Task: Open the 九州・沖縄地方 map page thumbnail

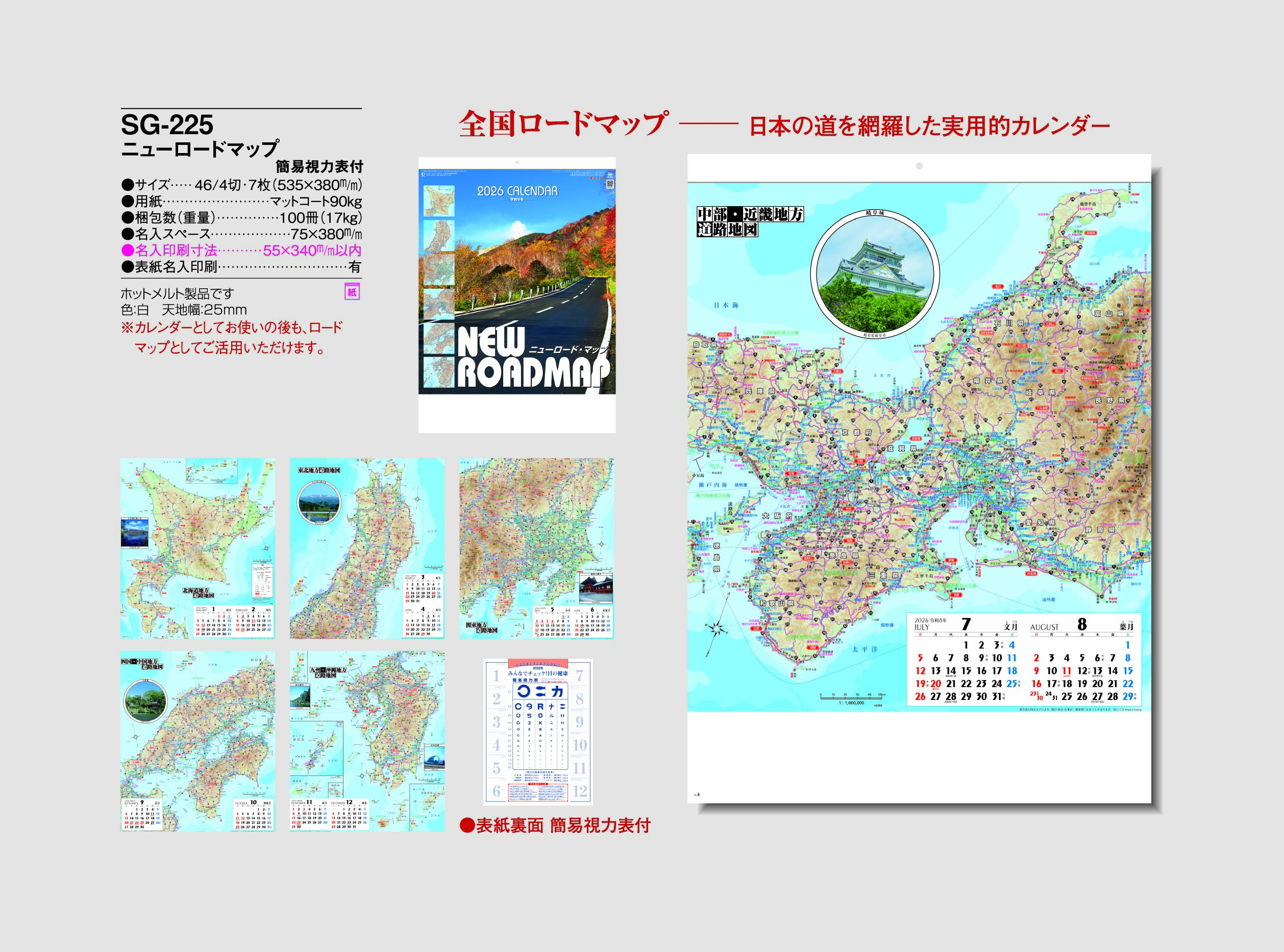Action: click(367, 741)
